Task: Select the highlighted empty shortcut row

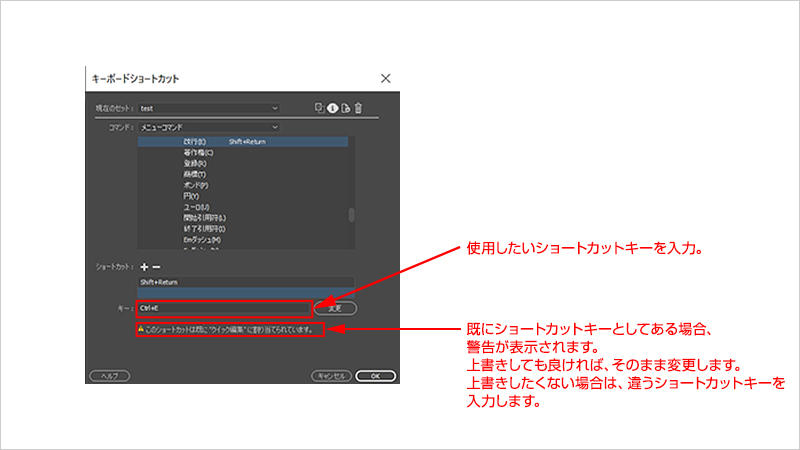Action: (245, 293)
